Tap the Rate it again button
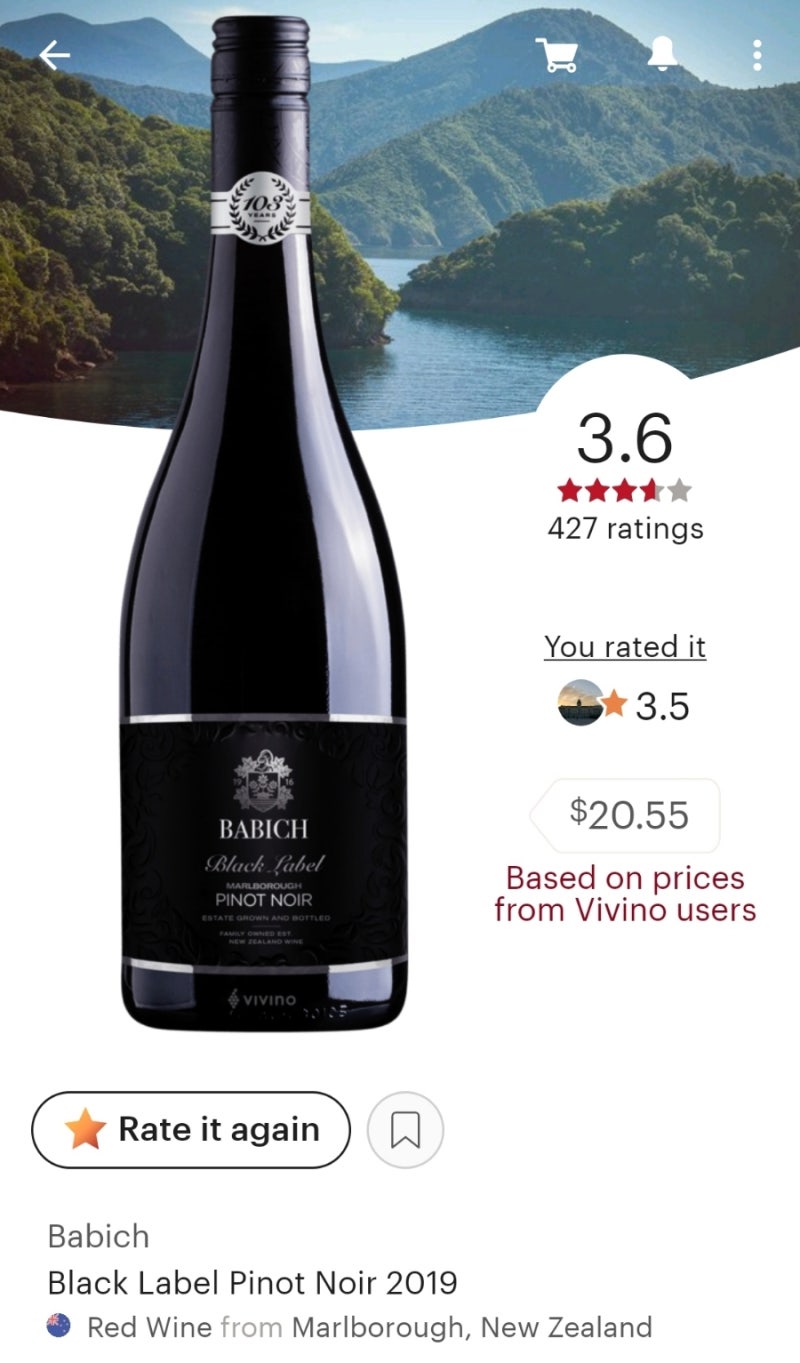Viewport: 800px width, 1363px height. click(191, 1130)
